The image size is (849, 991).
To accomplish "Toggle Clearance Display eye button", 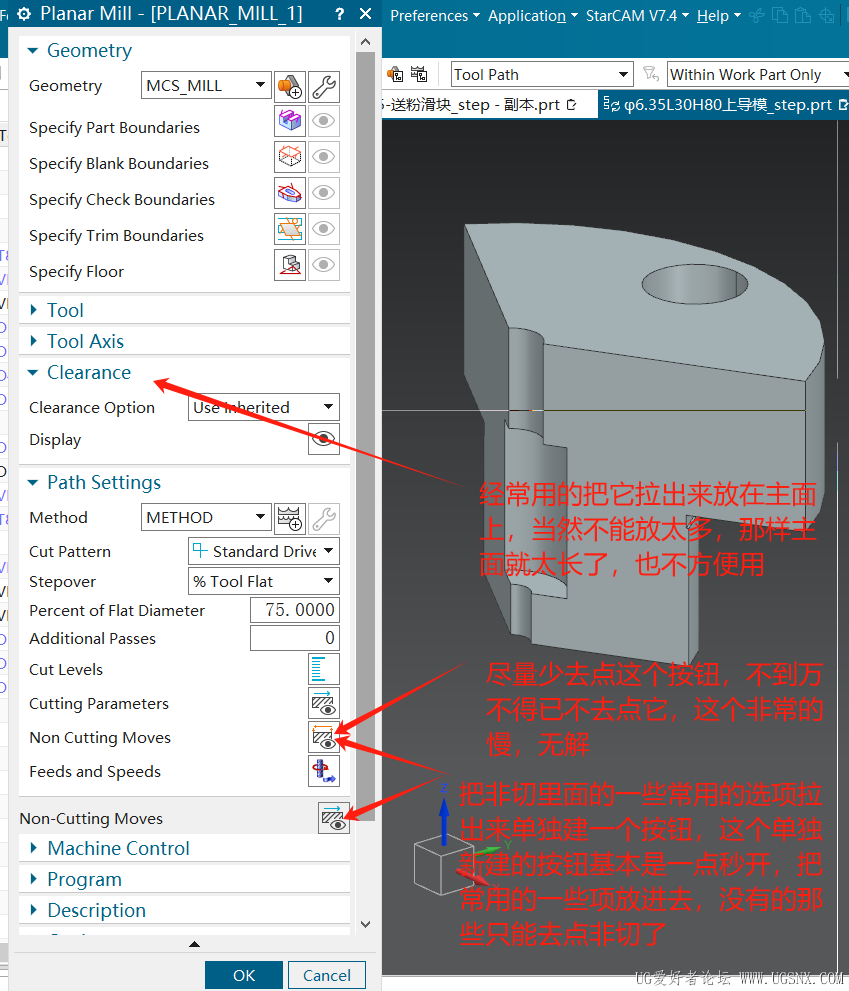I will point(324,439).
